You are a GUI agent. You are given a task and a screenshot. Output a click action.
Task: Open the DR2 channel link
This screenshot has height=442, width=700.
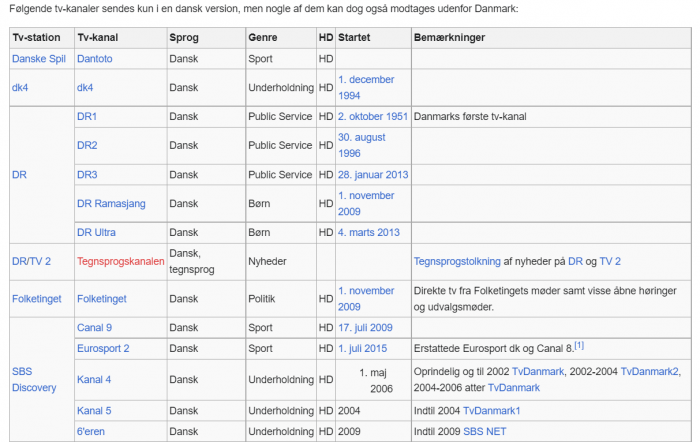(x=87, y=146)
